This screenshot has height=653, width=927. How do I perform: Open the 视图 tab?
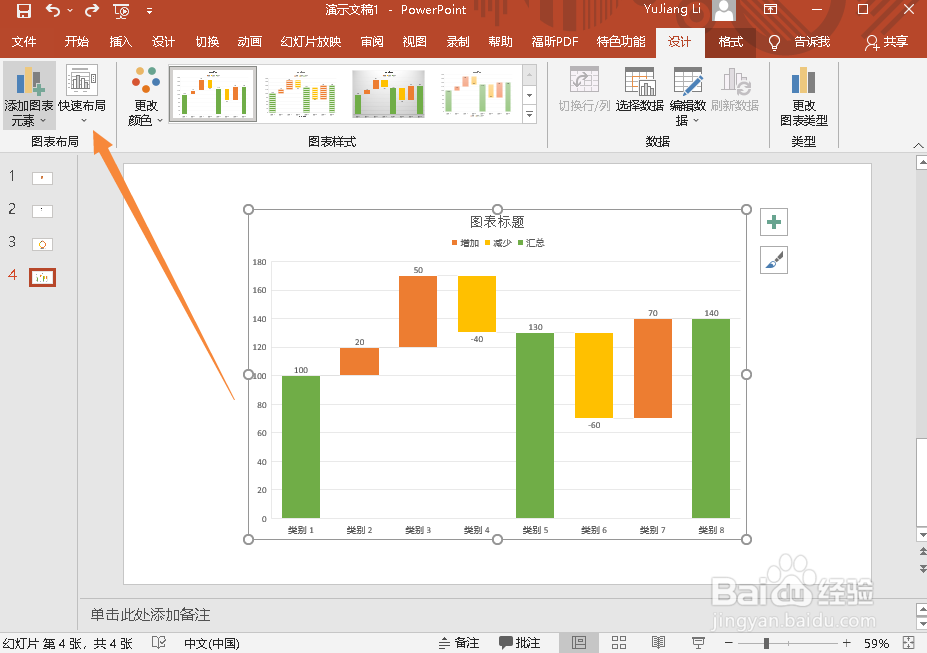414,41
